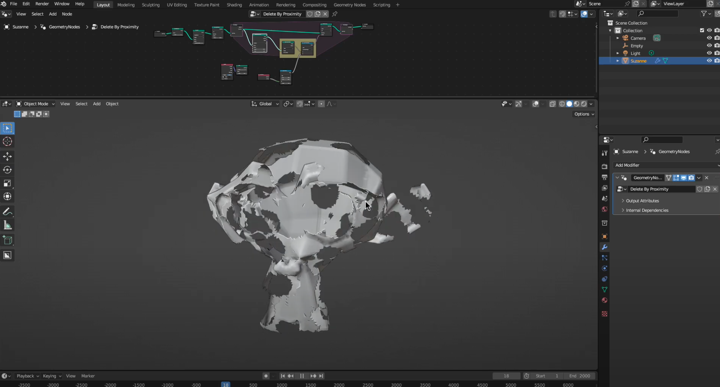The width and height of the screenshot is (720, 387).
Task: Uncheck the Collection exclude checkbox
Action: [702, 30]
